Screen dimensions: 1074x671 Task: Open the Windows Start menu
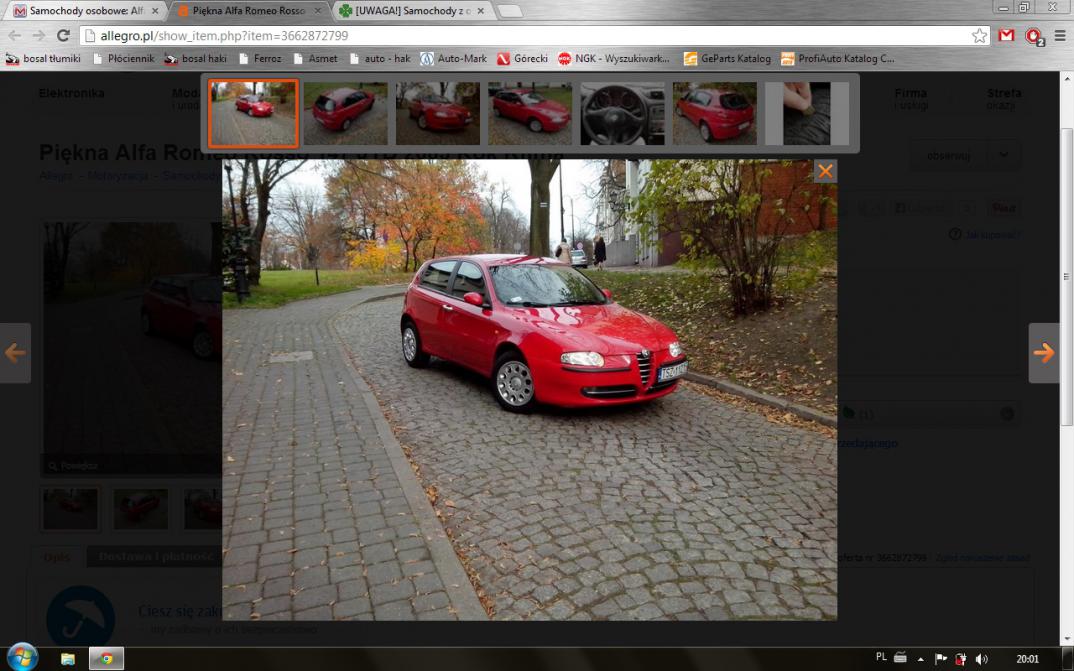(21, 657)
